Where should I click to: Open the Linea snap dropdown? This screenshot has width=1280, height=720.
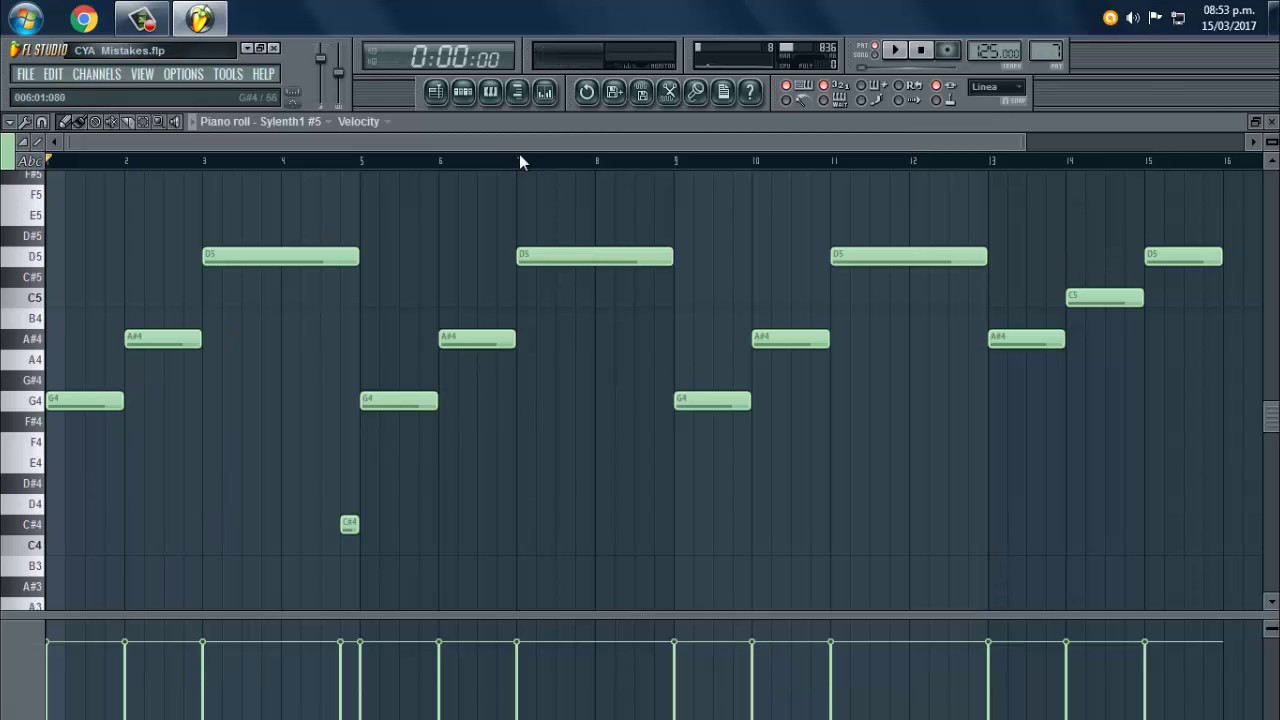point(997,87)
